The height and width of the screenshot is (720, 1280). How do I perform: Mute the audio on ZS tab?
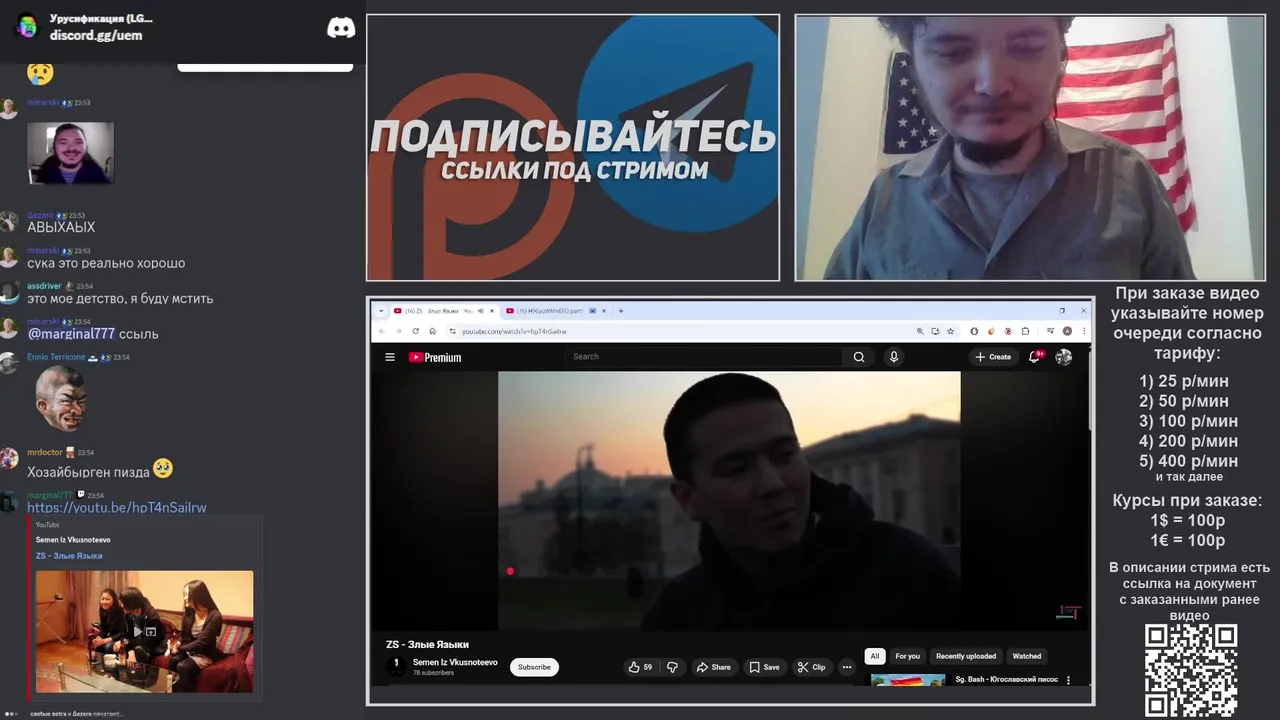point(480,311)
